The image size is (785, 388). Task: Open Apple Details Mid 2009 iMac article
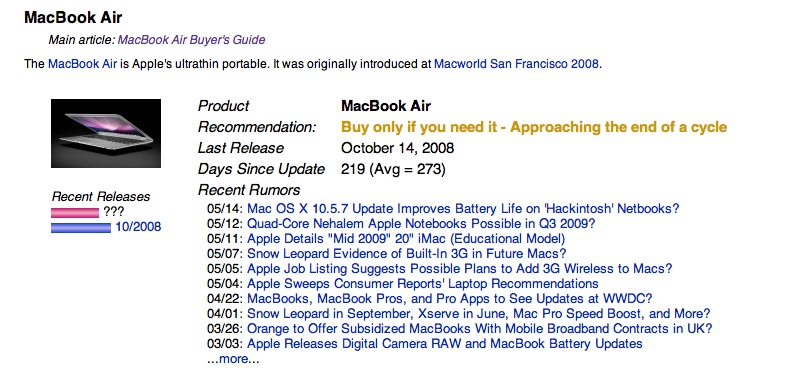406,238
